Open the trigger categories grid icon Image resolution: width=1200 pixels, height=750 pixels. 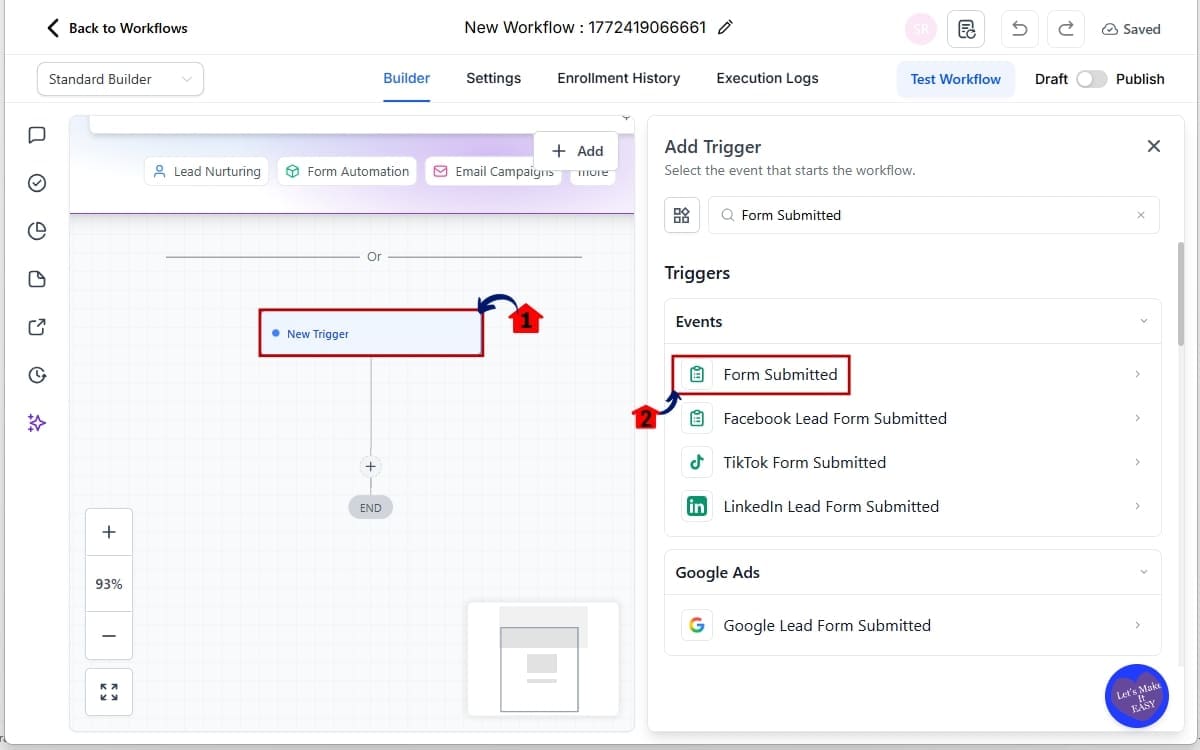pyautogui.click(x=681, y=215)
